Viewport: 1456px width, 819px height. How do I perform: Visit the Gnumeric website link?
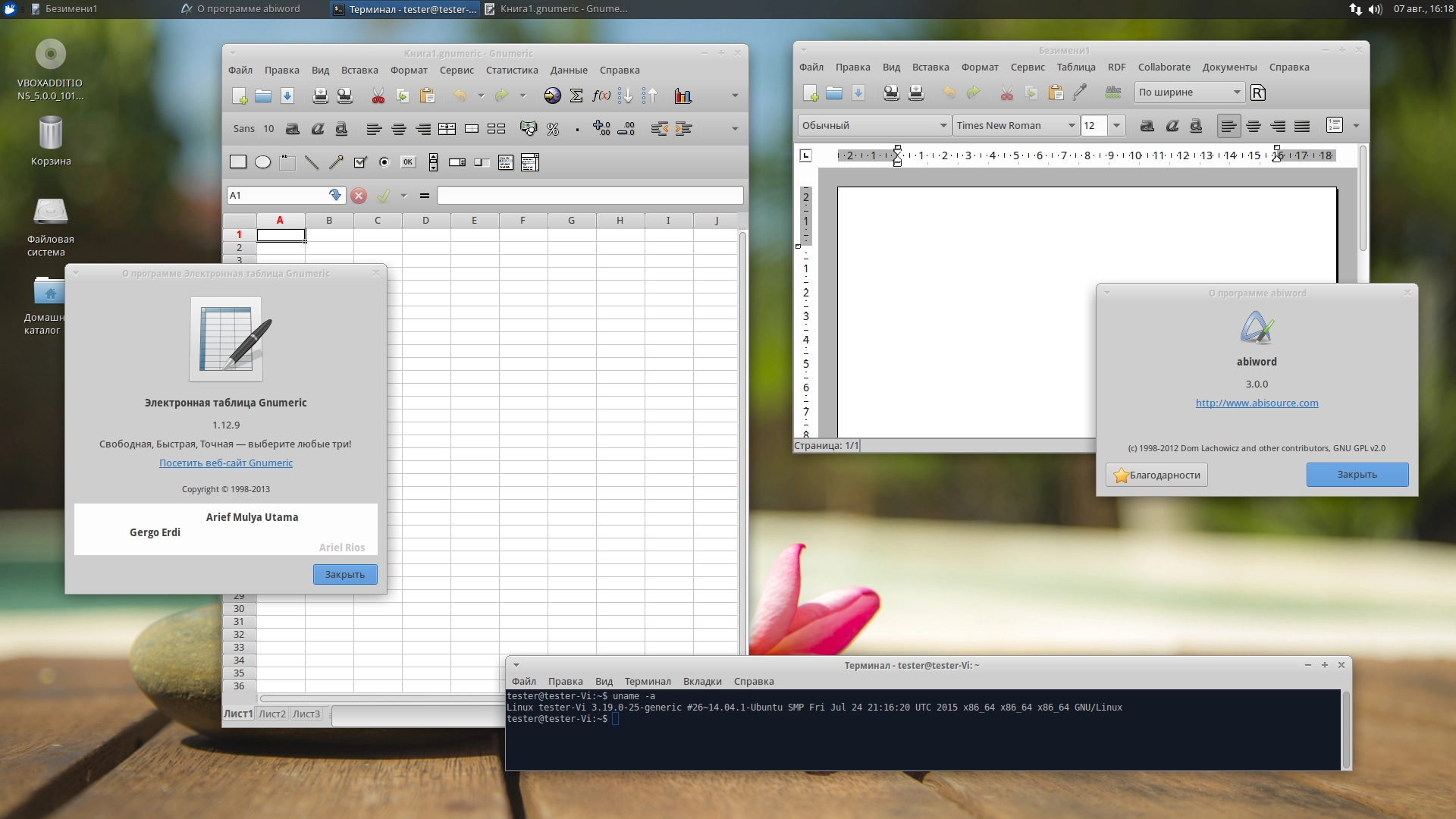point(226,463)
